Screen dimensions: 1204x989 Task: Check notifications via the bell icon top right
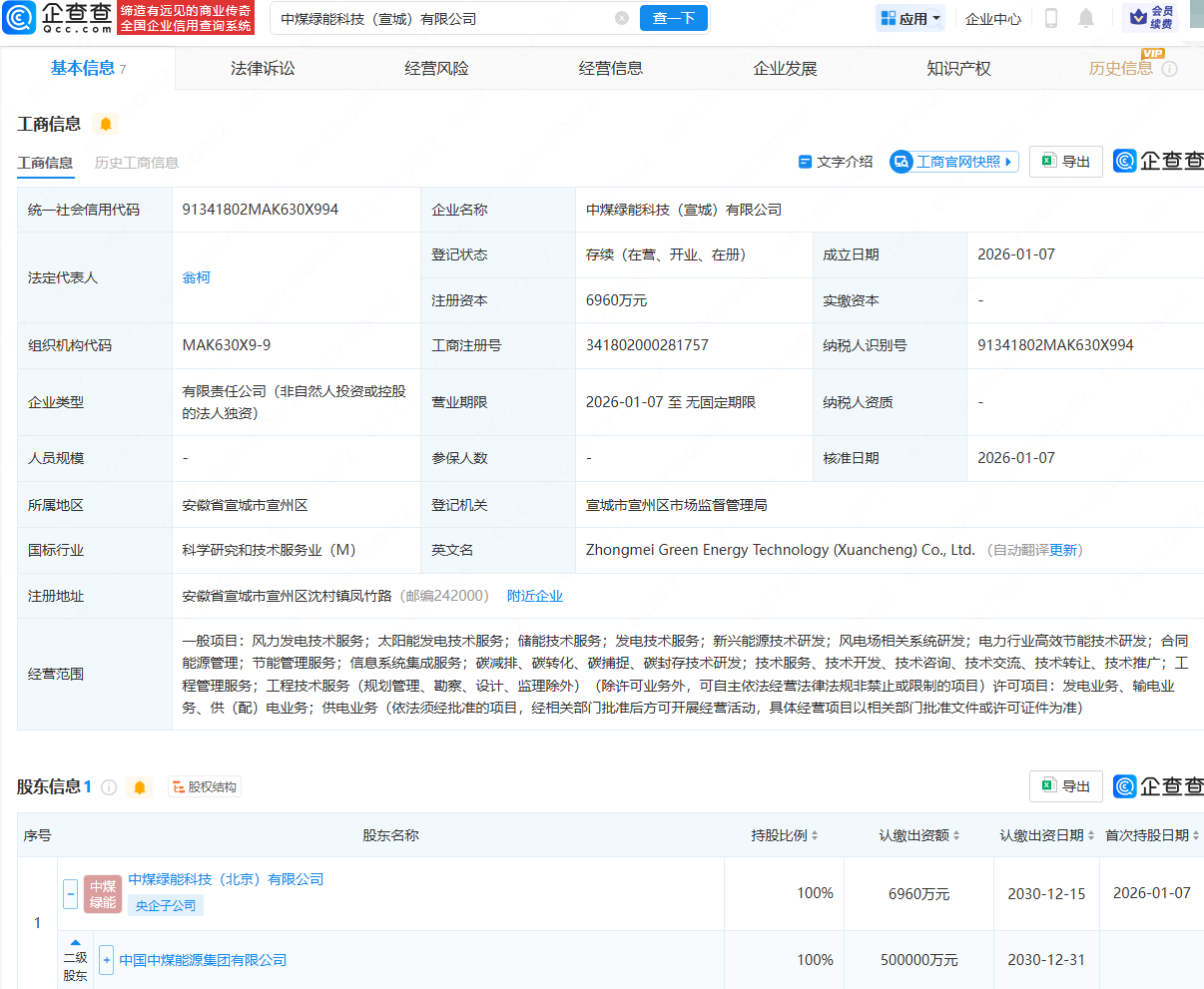[1086, 18]
